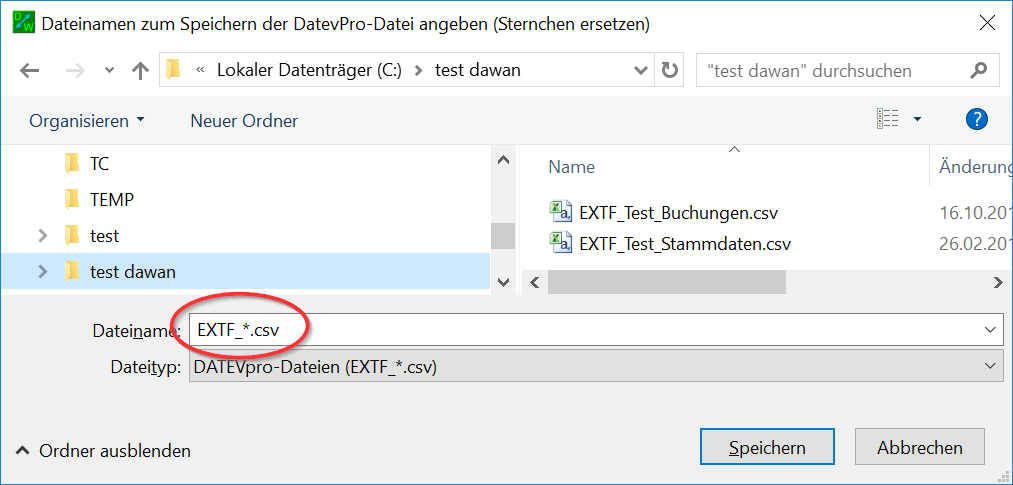
Task: Open the Organisieren menu
Action: pos(87,121)
